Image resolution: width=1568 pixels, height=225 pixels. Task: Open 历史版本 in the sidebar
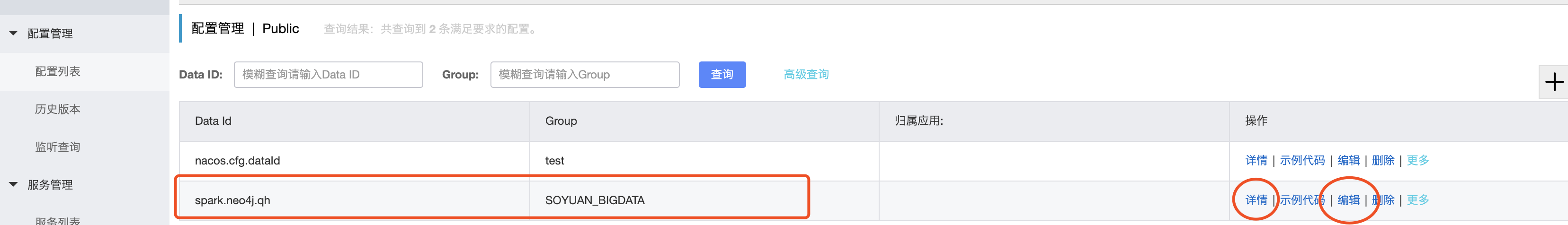(x=58, y=109)
